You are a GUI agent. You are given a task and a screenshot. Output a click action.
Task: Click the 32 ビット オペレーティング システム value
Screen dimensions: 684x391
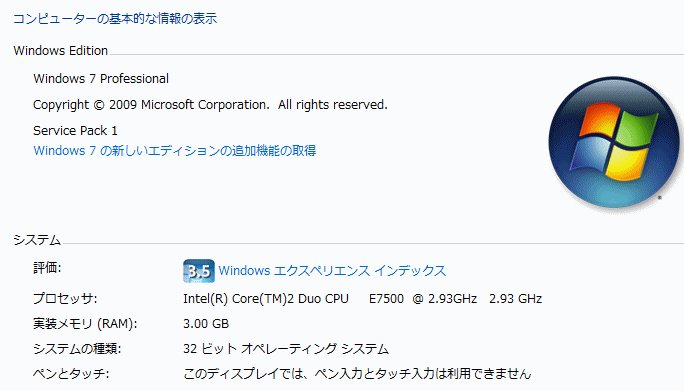click(x=286, y=349)
